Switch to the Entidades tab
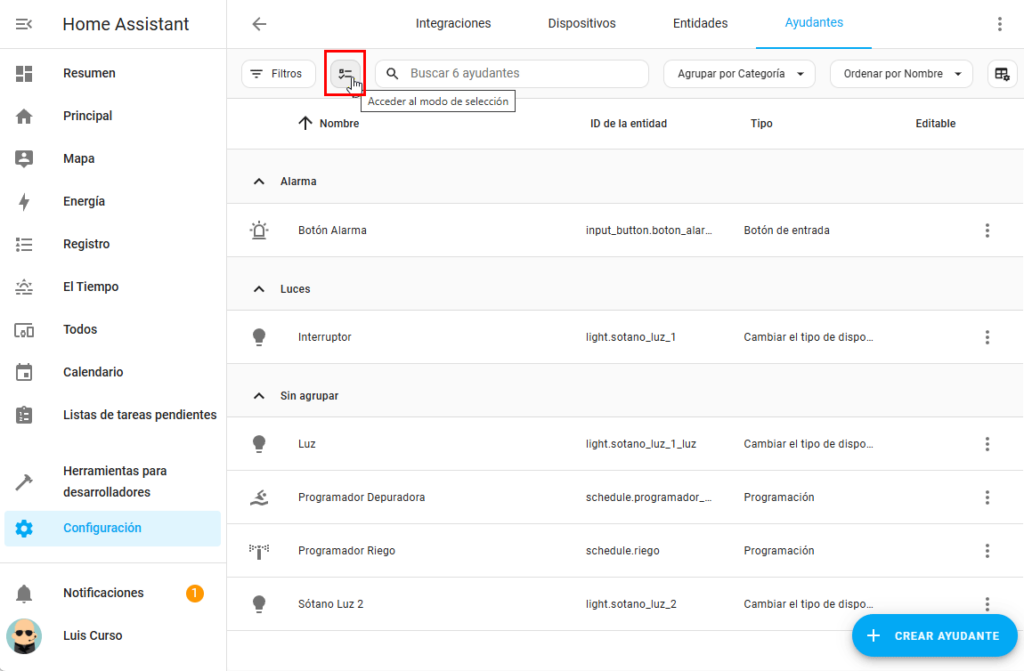Image resolution: width=1024 pixels, height=671 pixels. pyautogui.click(x=700, y=23)
